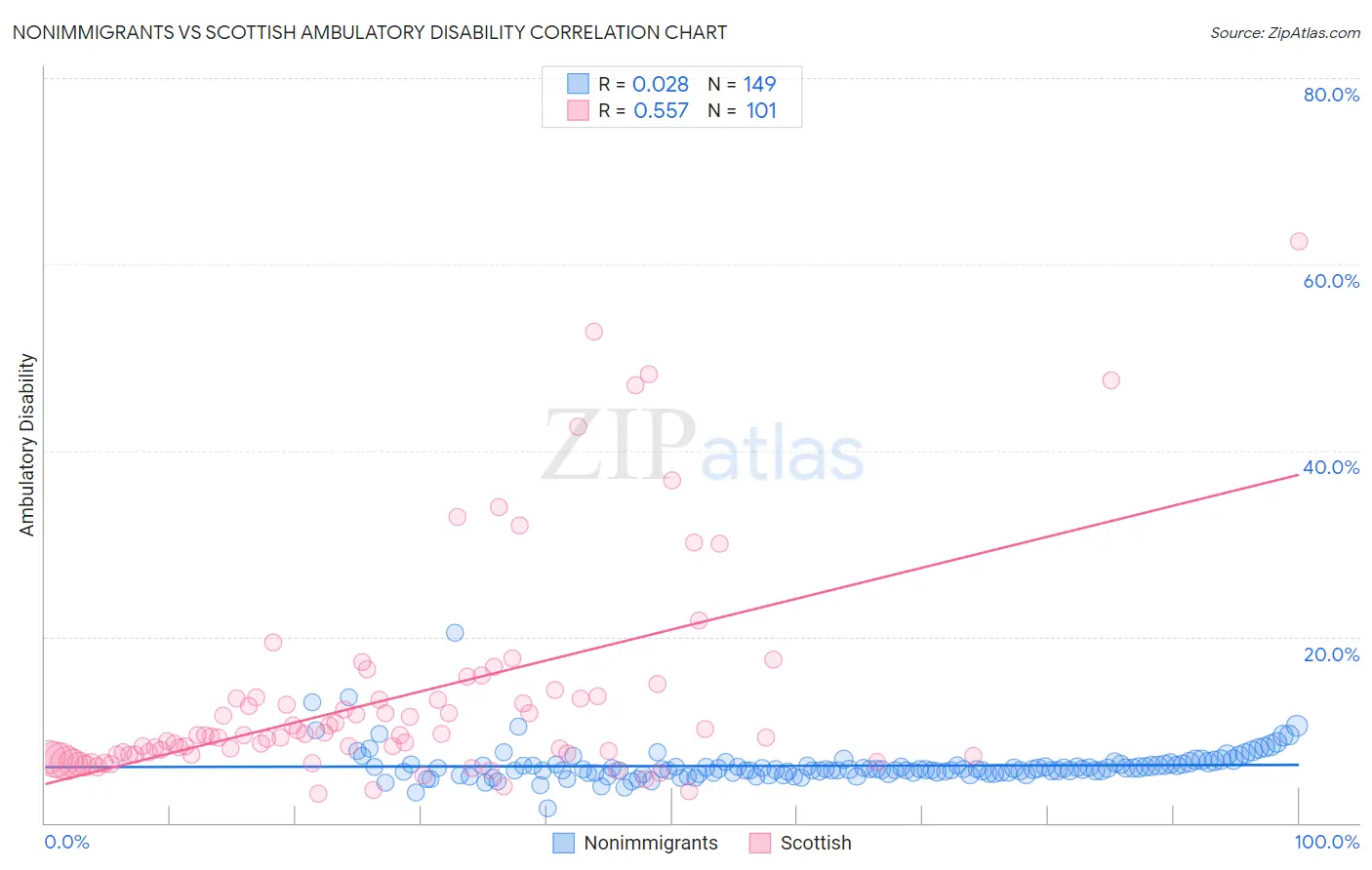The height and width of the screenshot is (870, 1372).
Task: Click the blue Nonimmigrants legend swatch at bottom
Action: pyautogui.click(x=563, y=843)
